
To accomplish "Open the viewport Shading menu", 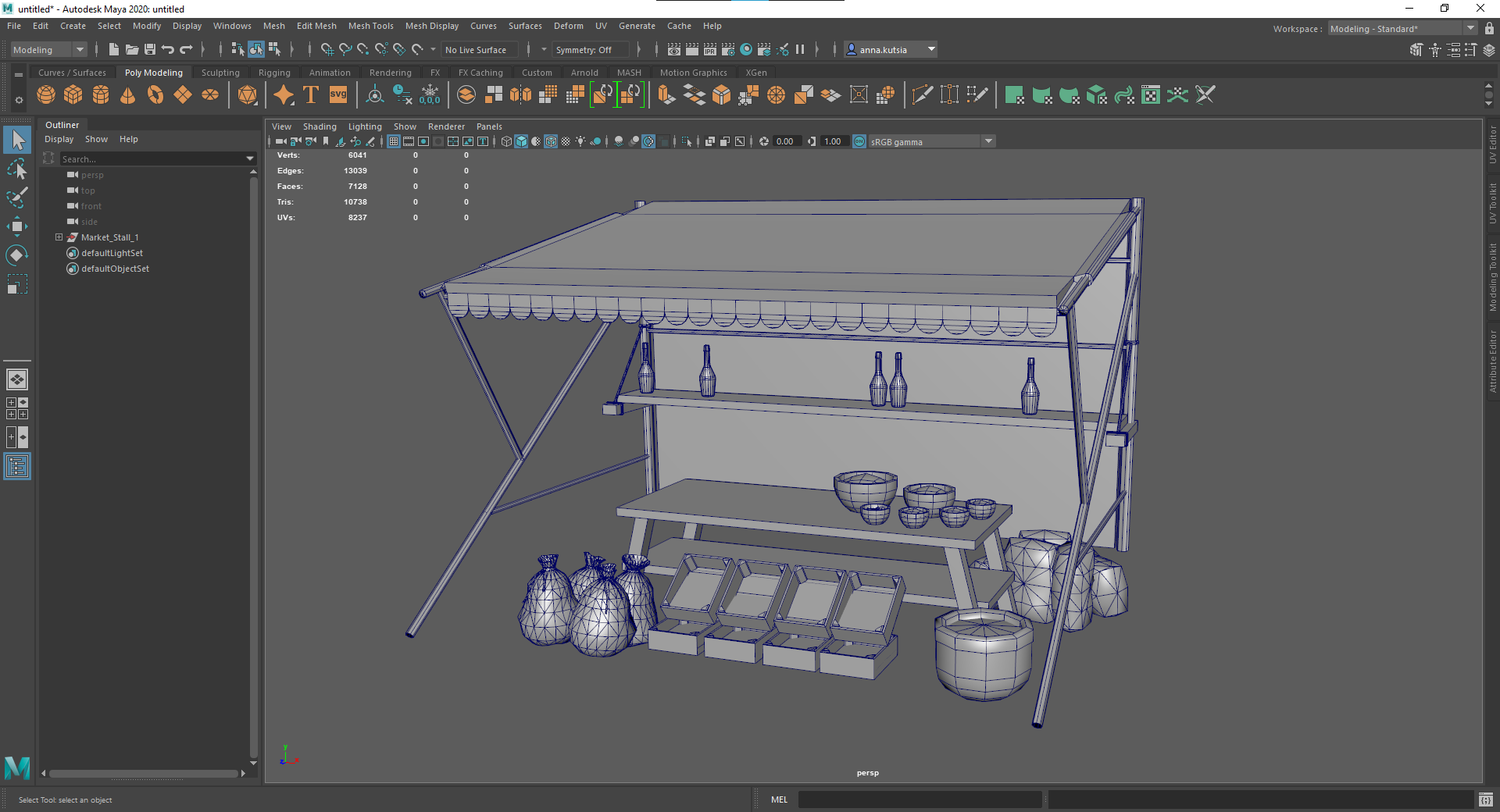I will pos(320,126).
